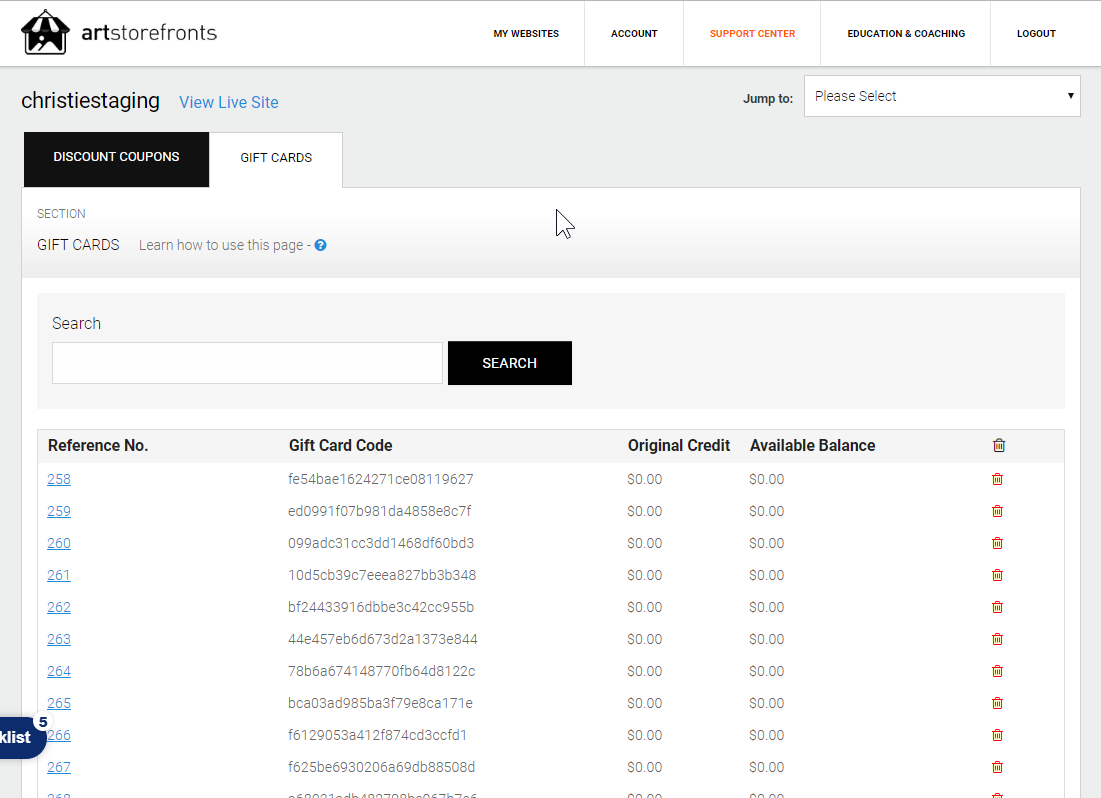
Task: Click the help question mark icon
Action: pyautogui.click(x=321, y=245)
